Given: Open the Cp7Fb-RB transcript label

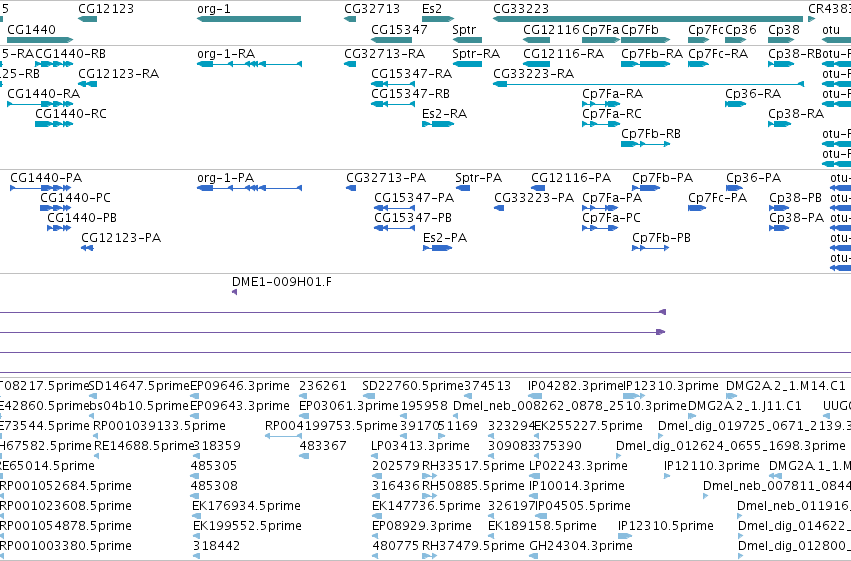Looking at the screenshot, I should (x=651, y=134).
